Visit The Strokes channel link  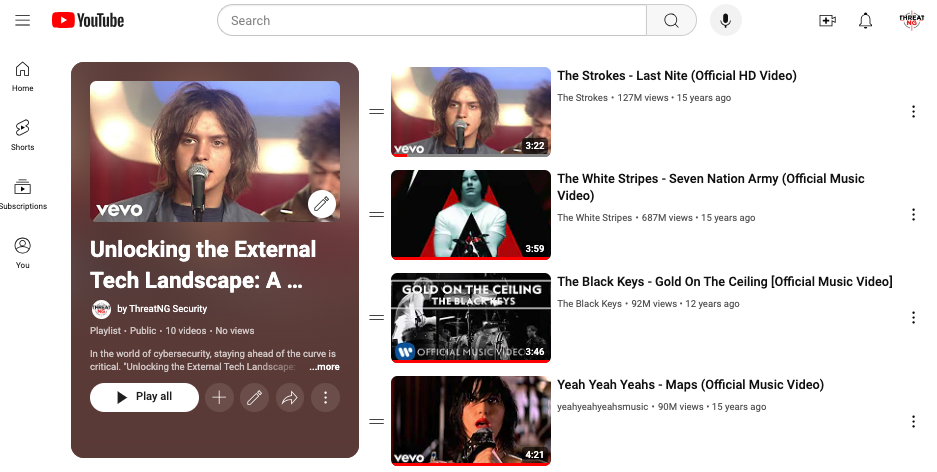[x=582, y=98]
